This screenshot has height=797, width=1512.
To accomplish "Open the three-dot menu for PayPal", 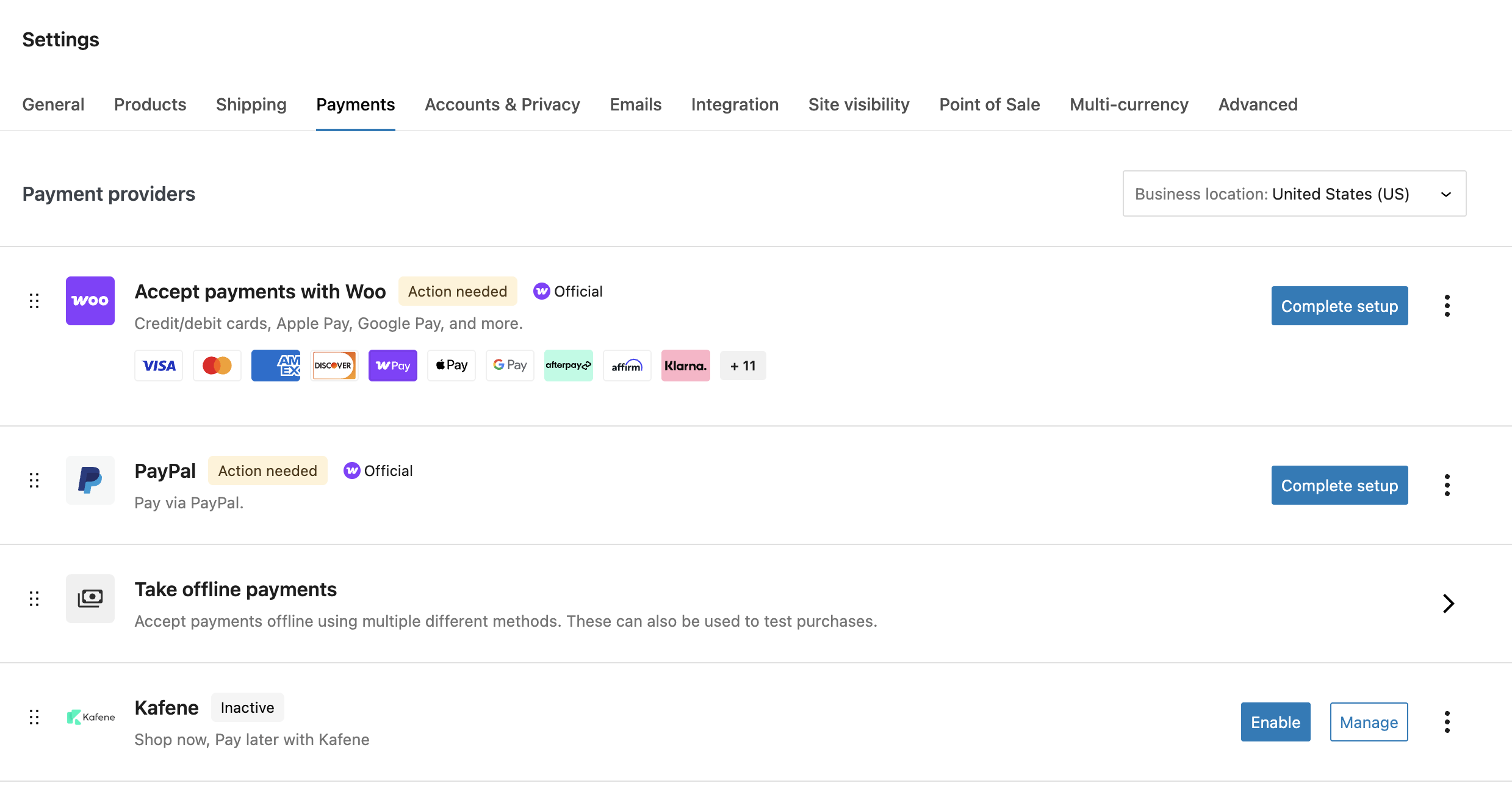I will (x=1447, y=485).
